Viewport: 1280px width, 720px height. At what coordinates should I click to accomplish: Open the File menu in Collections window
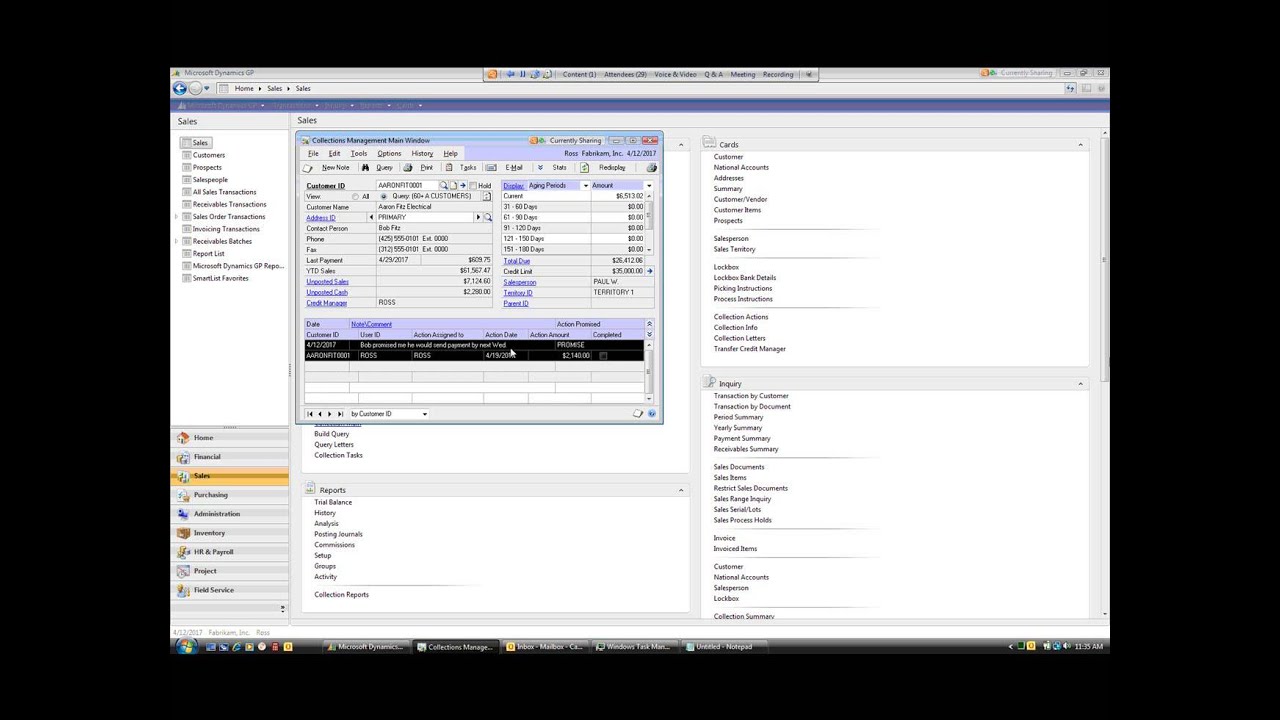click(x=313, y=153)
